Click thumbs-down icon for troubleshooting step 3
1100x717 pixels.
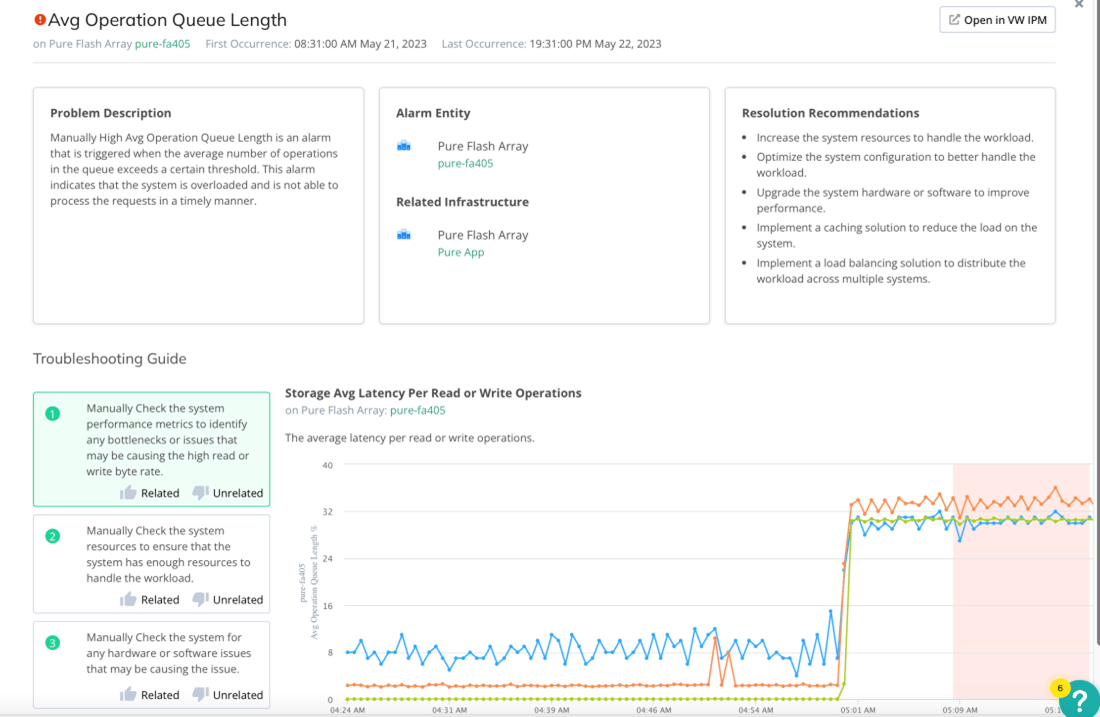coord(200,695)
